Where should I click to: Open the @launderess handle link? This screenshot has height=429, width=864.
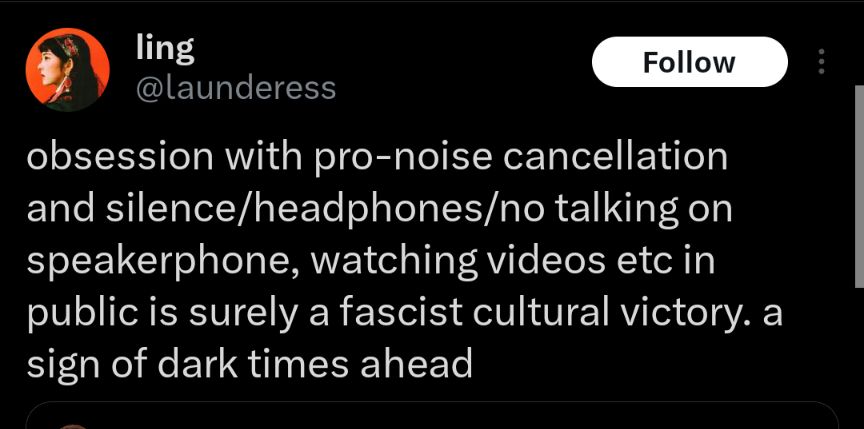(x=236, y=88)
